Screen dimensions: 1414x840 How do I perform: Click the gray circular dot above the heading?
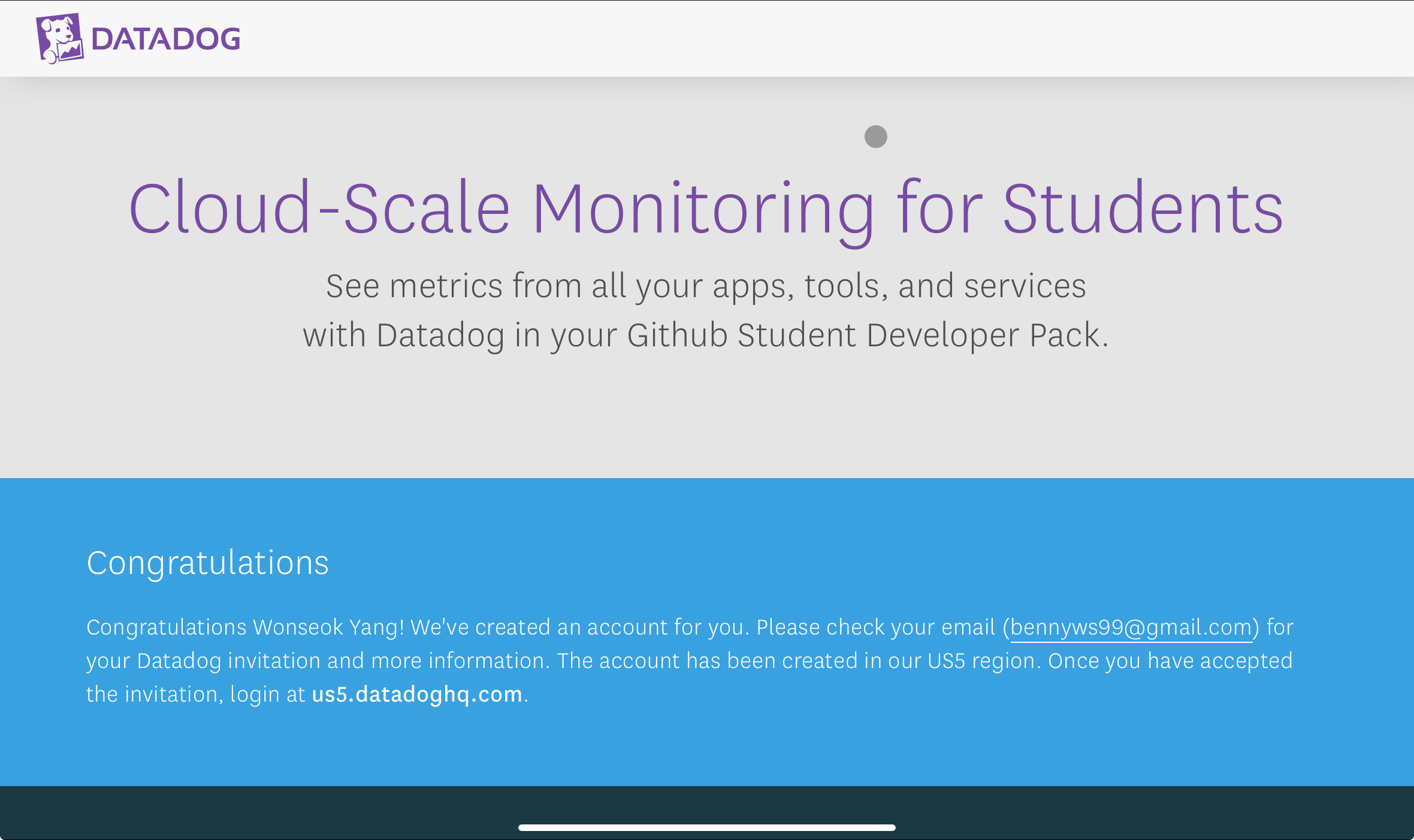tap(875, 137)
